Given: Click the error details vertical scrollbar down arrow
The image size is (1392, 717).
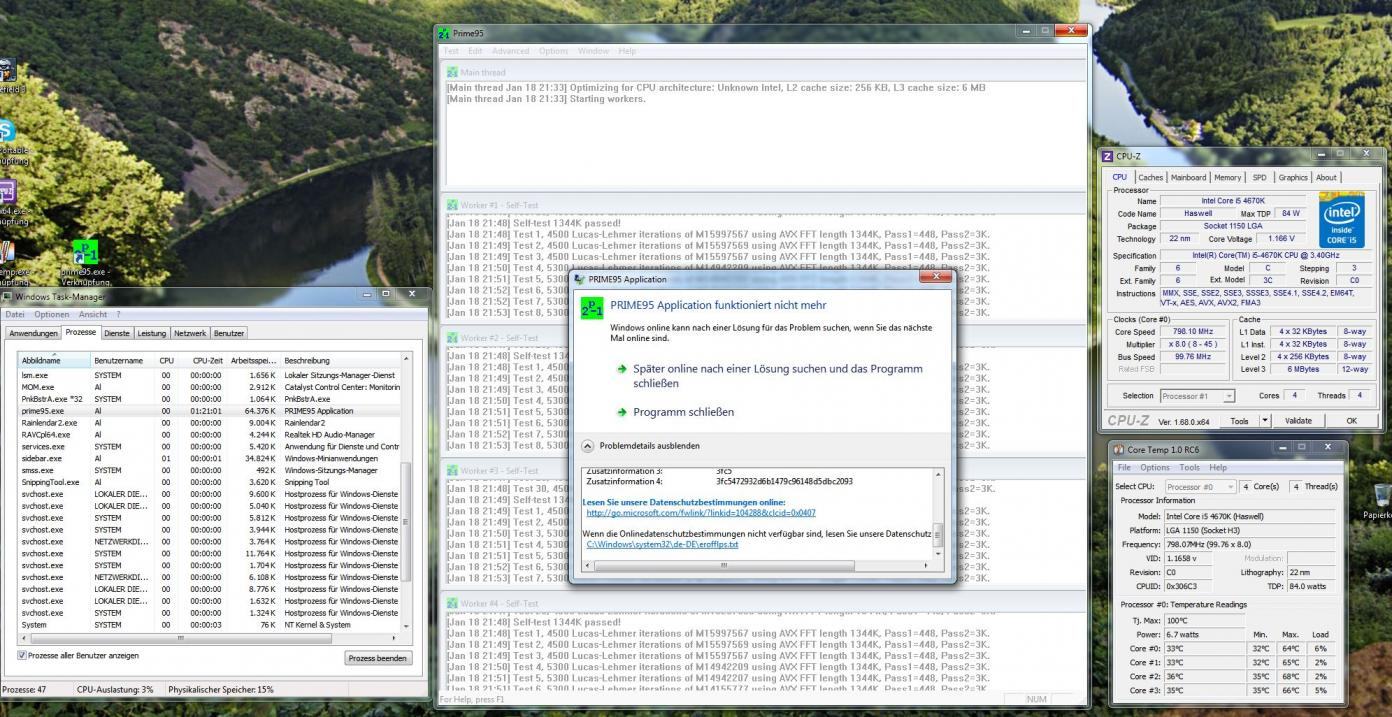Looking at the screenshot, I should click(x=937, y=553).
